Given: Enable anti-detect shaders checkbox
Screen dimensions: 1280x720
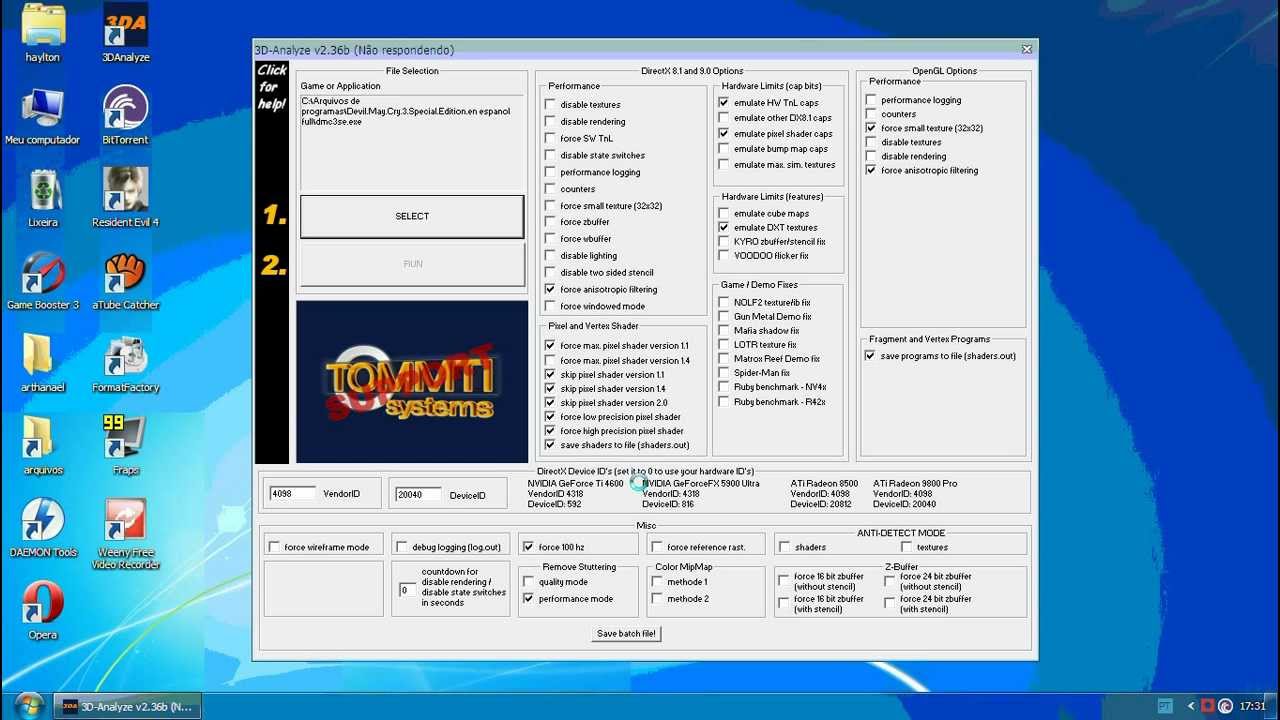Looking at the screenshot, I should coord(785,548).
